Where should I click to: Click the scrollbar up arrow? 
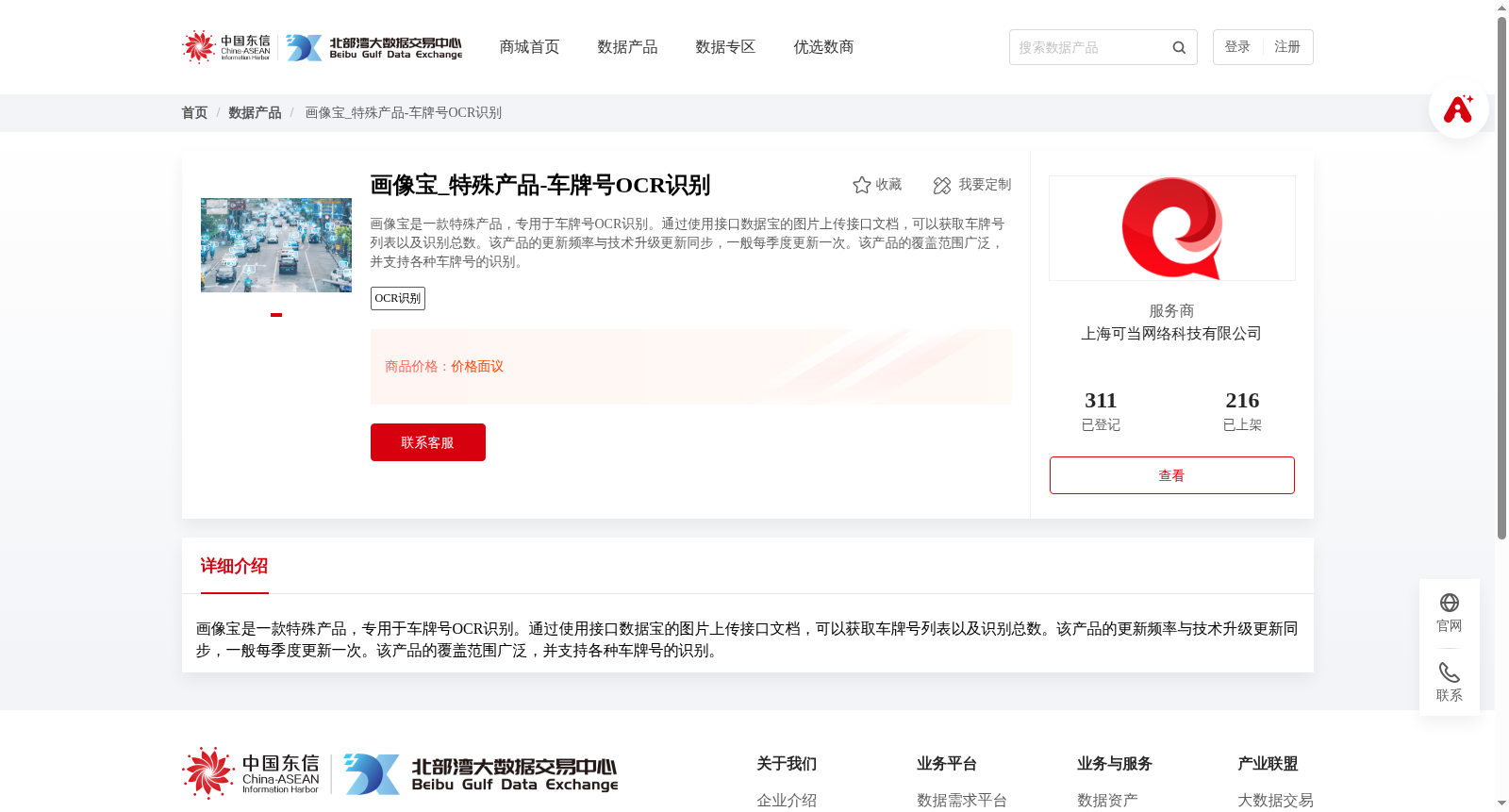click(x=1501, y=8)
